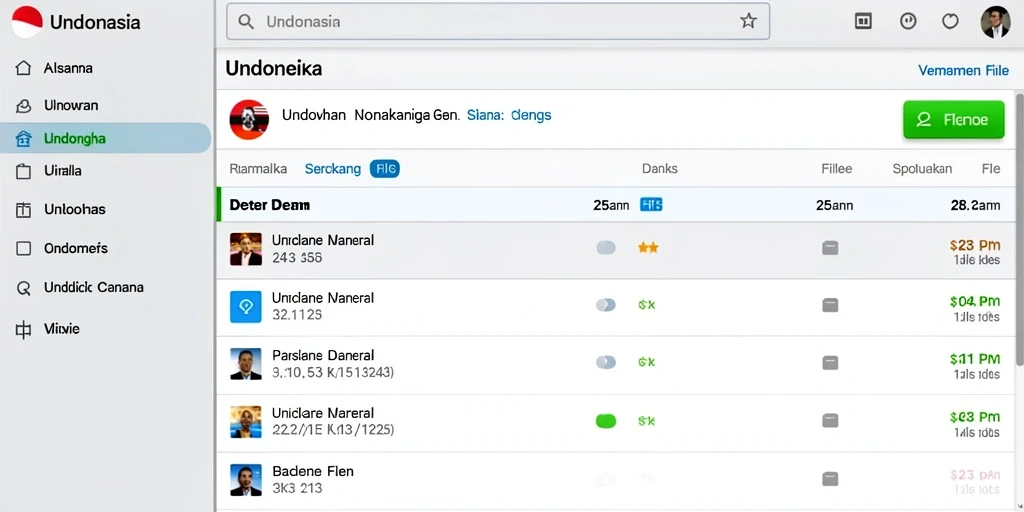Click the heart icon near profile avatar
Image resolution: width=1024 pixels, height=512 pixels.
coord(950,22)
